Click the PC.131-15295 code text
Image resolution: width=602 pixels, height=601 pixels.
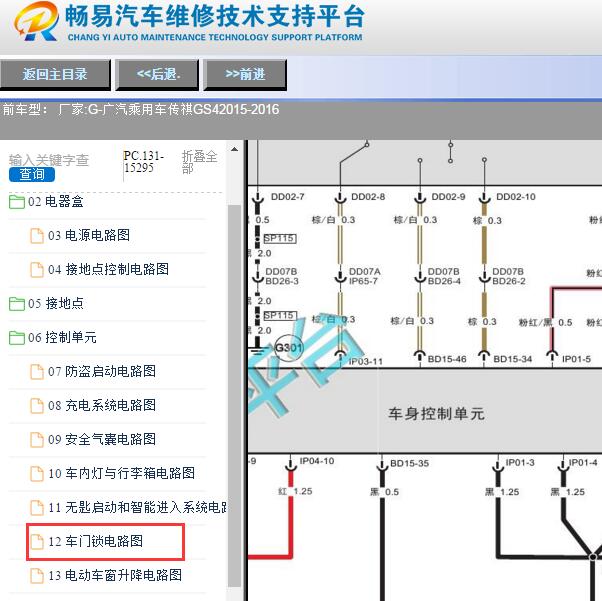coord(144,162)
